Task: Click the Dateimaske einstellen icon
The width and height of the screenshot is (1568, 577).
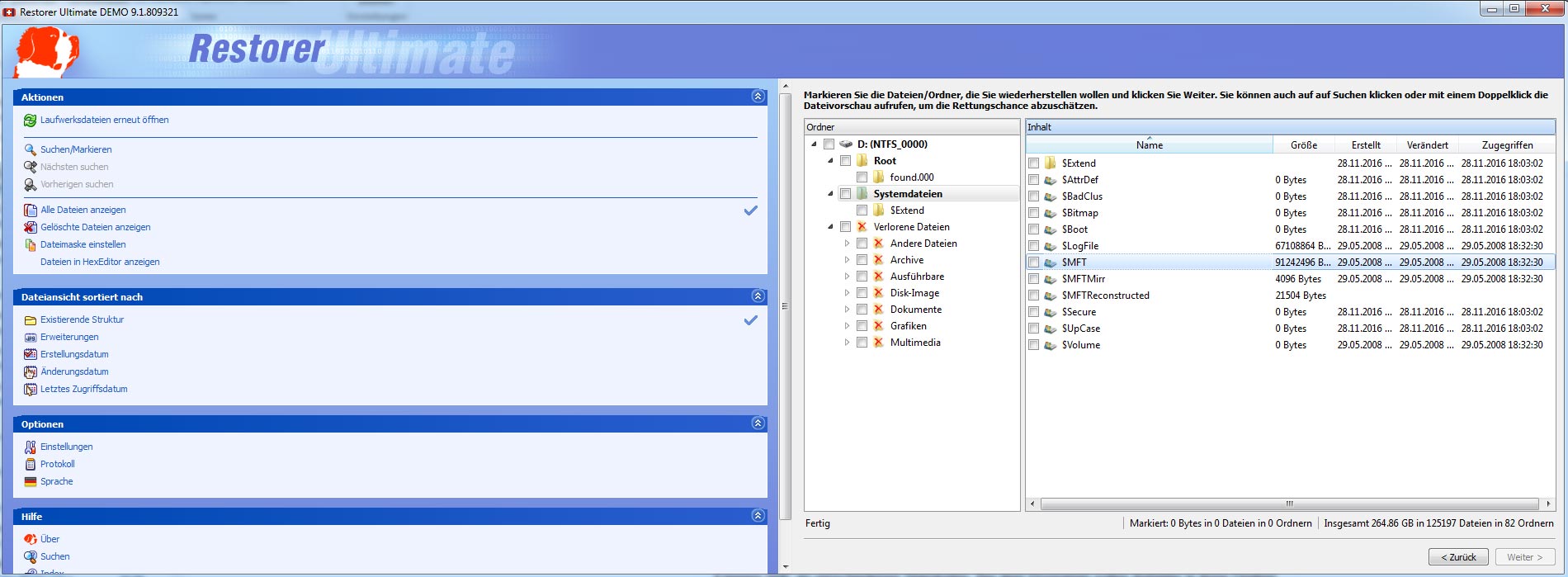Action: [31, 245]
